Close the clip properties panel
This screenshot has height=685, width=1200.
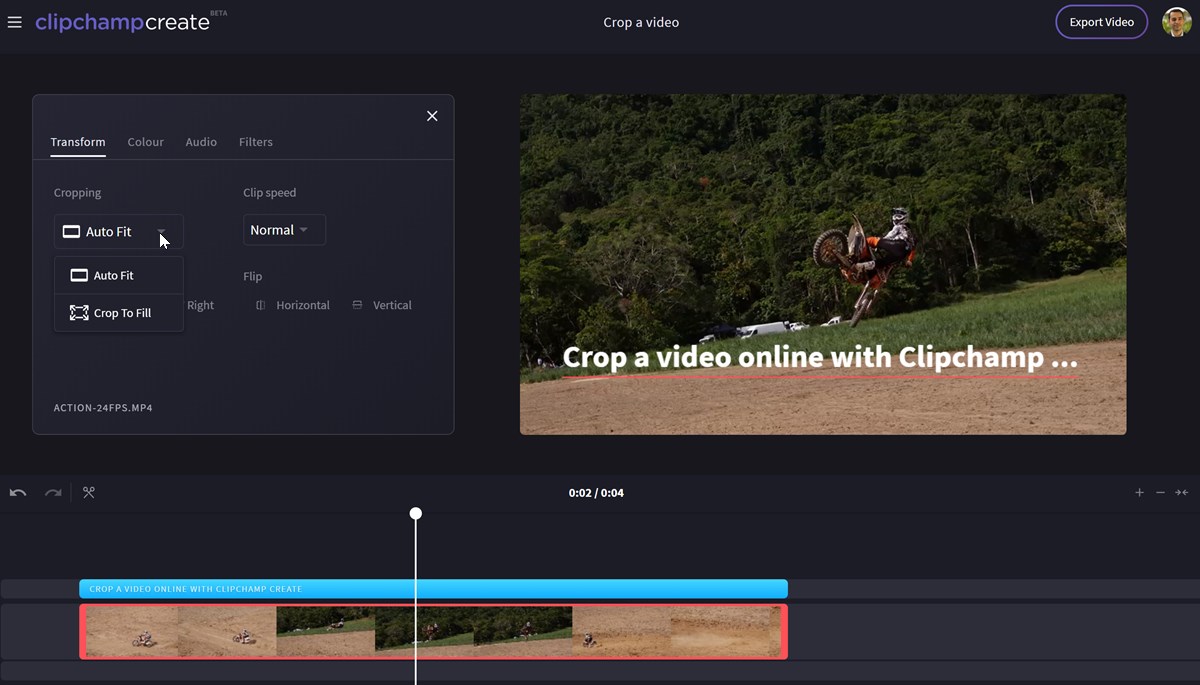click(432, 116)
